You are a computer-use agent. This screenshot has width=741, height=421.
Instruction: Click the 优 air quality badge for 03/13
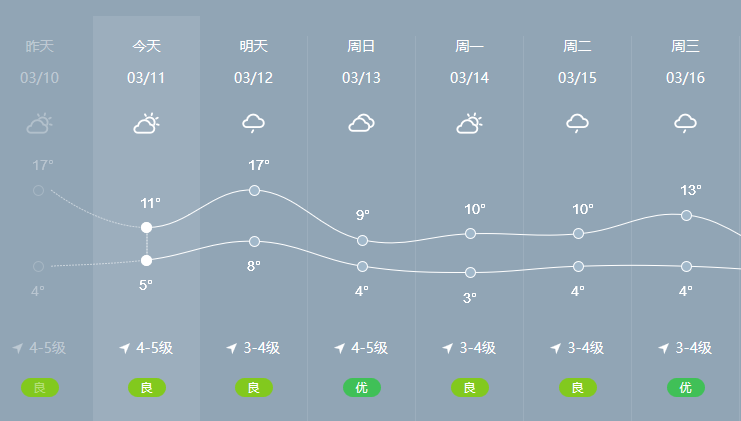point(362,387)
